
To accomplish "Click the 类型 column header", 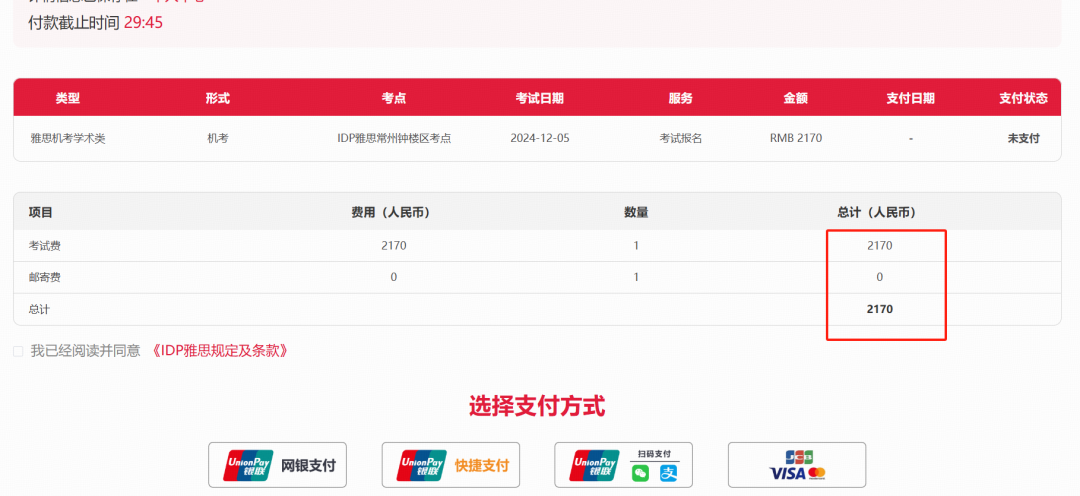I will (68, 98).
